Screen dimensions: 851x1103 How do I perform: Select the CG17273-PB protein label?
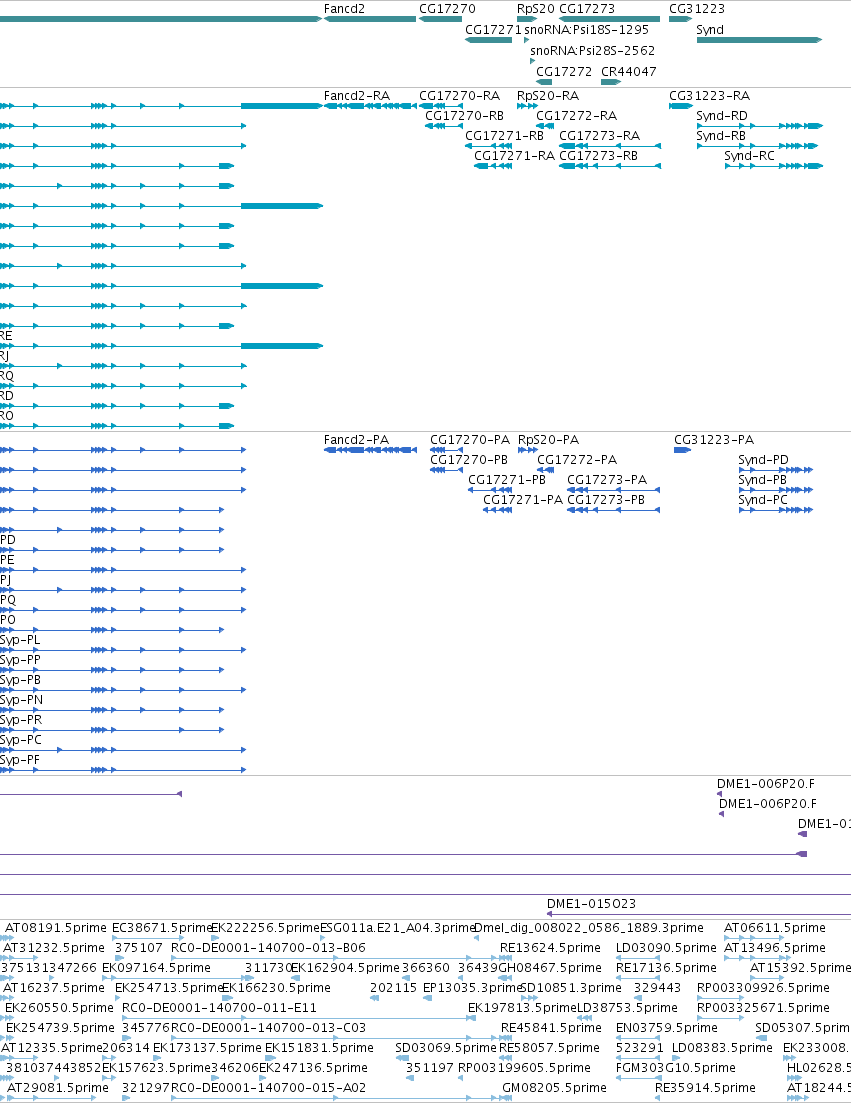(606, 499)
